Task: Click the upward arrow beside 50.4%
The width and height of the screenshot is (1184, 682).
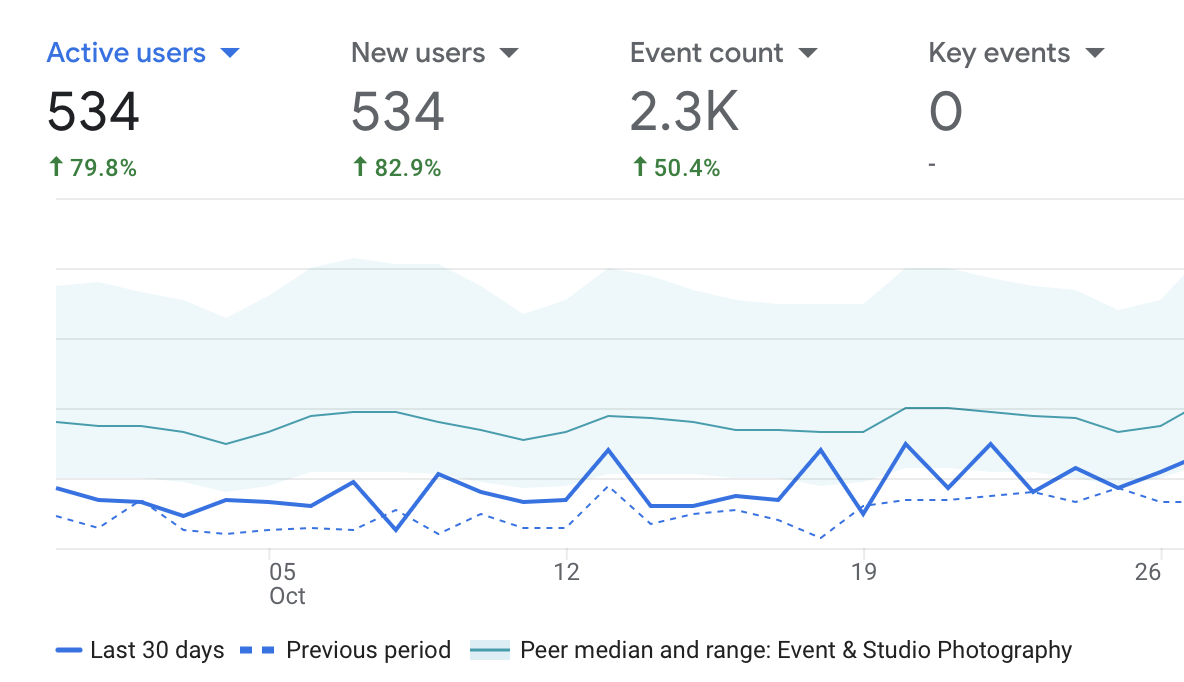Action: click(x=639, y=167)
